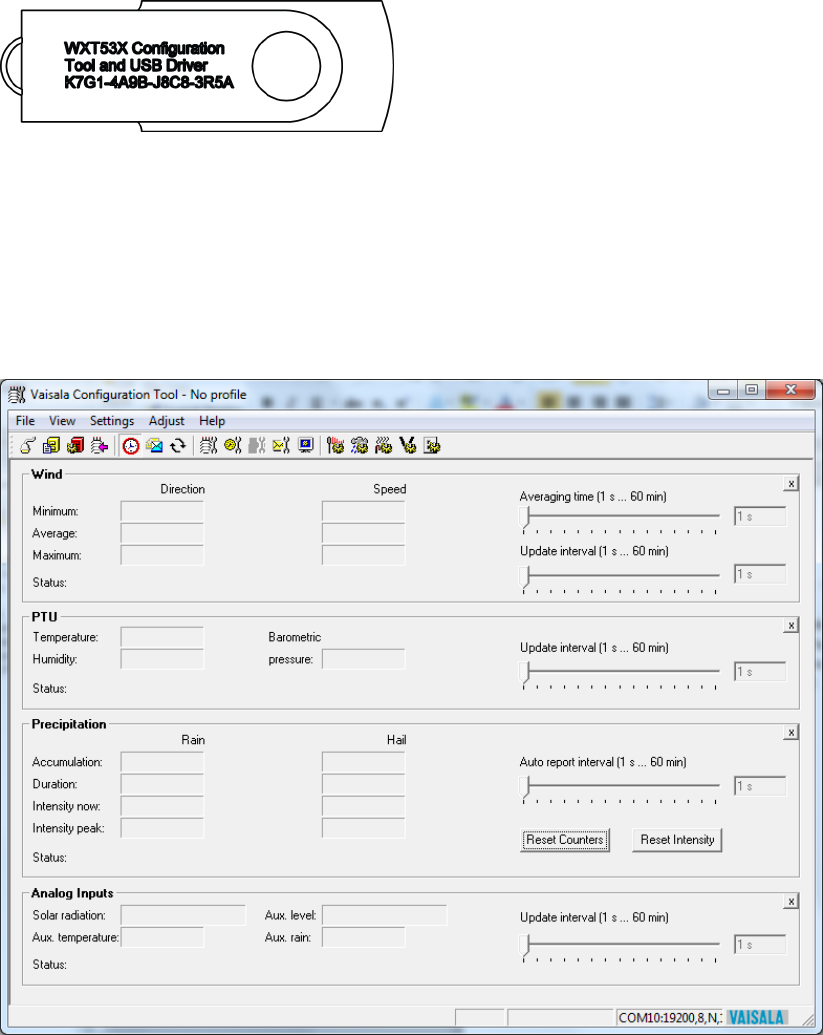Click the Barometric pressure field
This screenshot has height=1035, width=823.
pos(364,659)
